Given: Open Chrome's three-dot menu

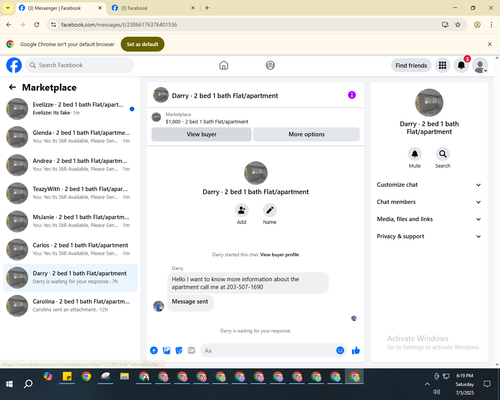Looking at the screenshot, I should click(491, 25).
